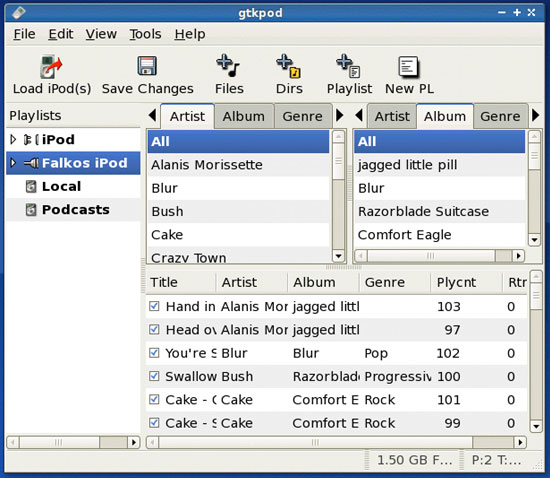This screenshot has height=478, width=550.
Task: Sort tracks by Album column header
Action: tap(323, 282)
